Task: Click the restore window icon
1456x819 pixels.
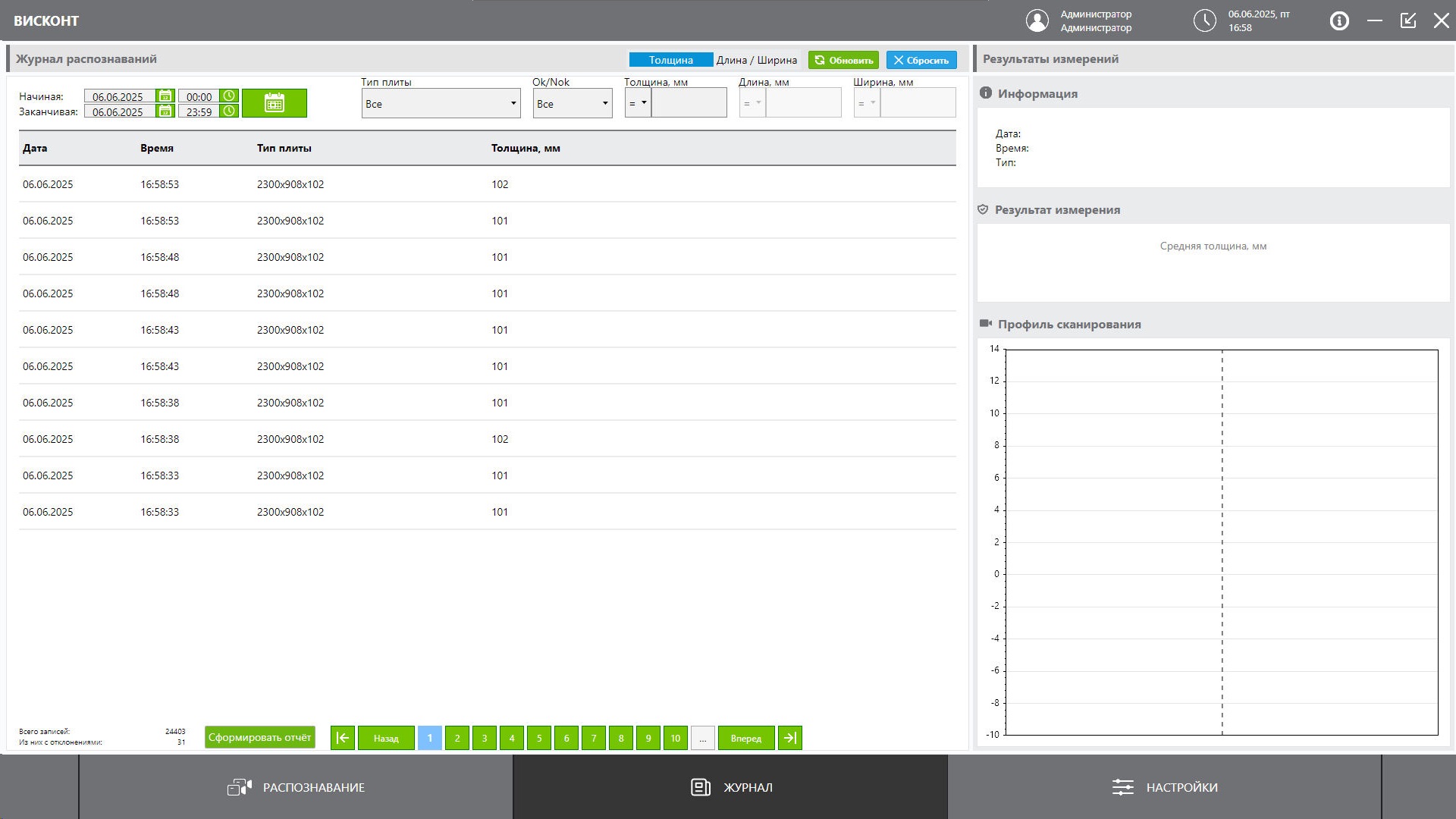Action: tap(1408, 20)
